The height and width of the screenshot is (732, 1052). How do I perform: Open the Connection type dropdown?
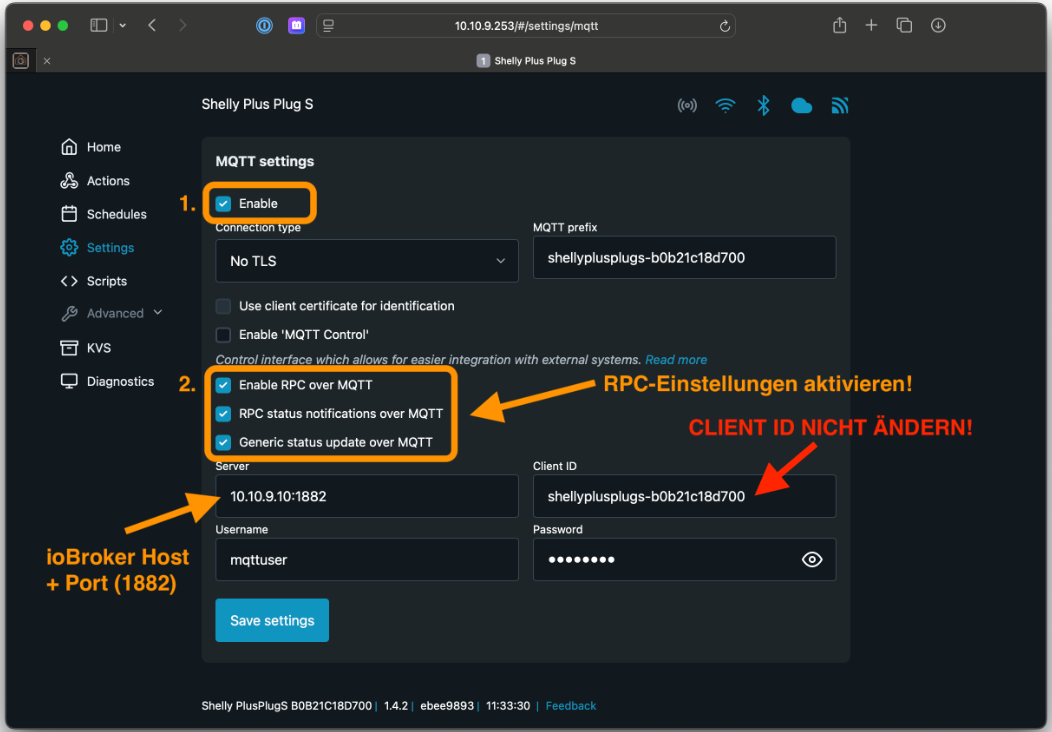point(367,261)
